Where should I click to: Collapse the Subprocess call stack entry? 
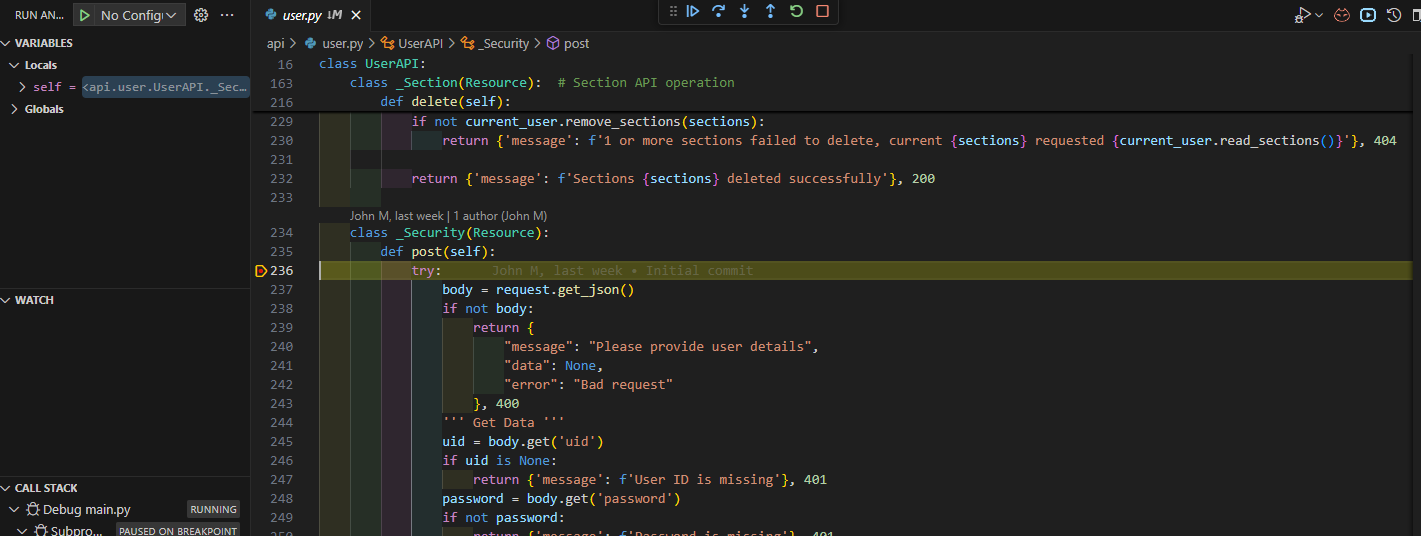click(x=23, y=531)
